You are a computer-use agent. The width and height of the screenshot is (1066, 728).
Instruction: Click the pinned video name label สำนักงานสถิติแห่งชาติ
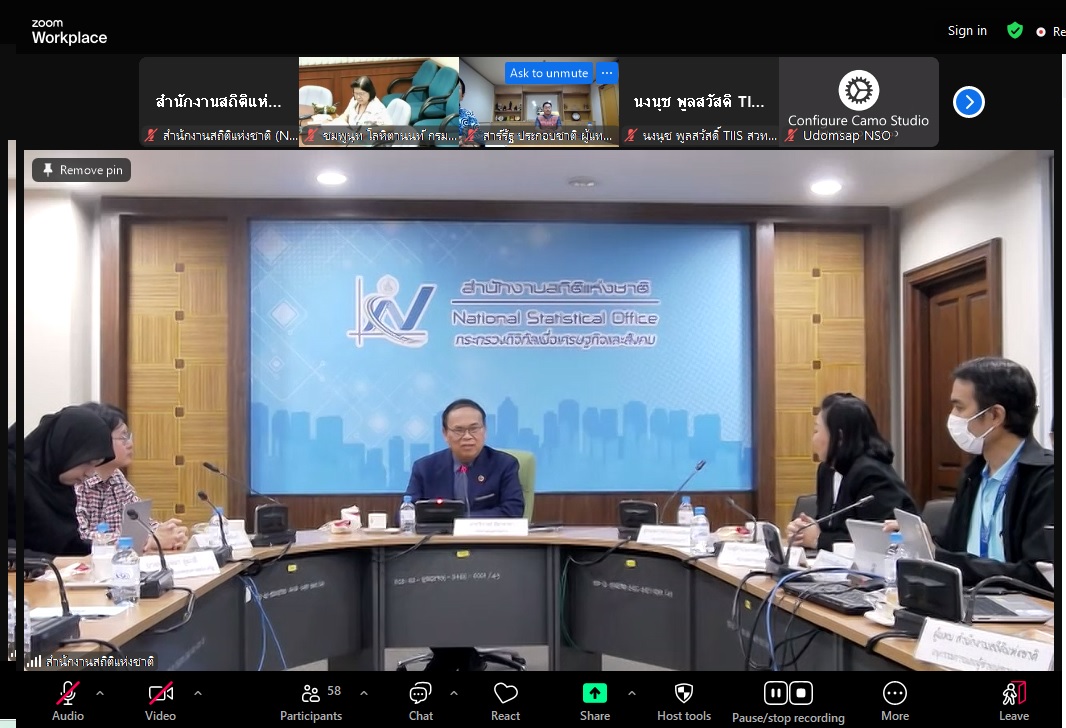coord(100,661)
